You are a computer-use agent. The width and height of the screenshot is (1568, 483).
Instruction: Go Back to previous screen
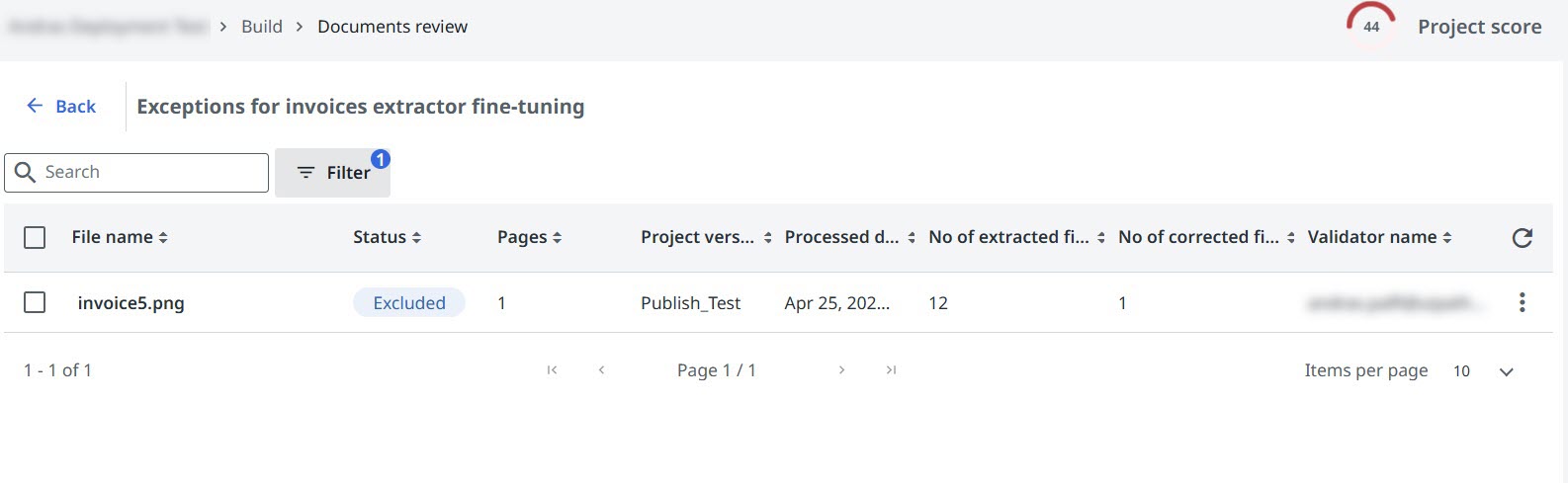coord(61,107)
